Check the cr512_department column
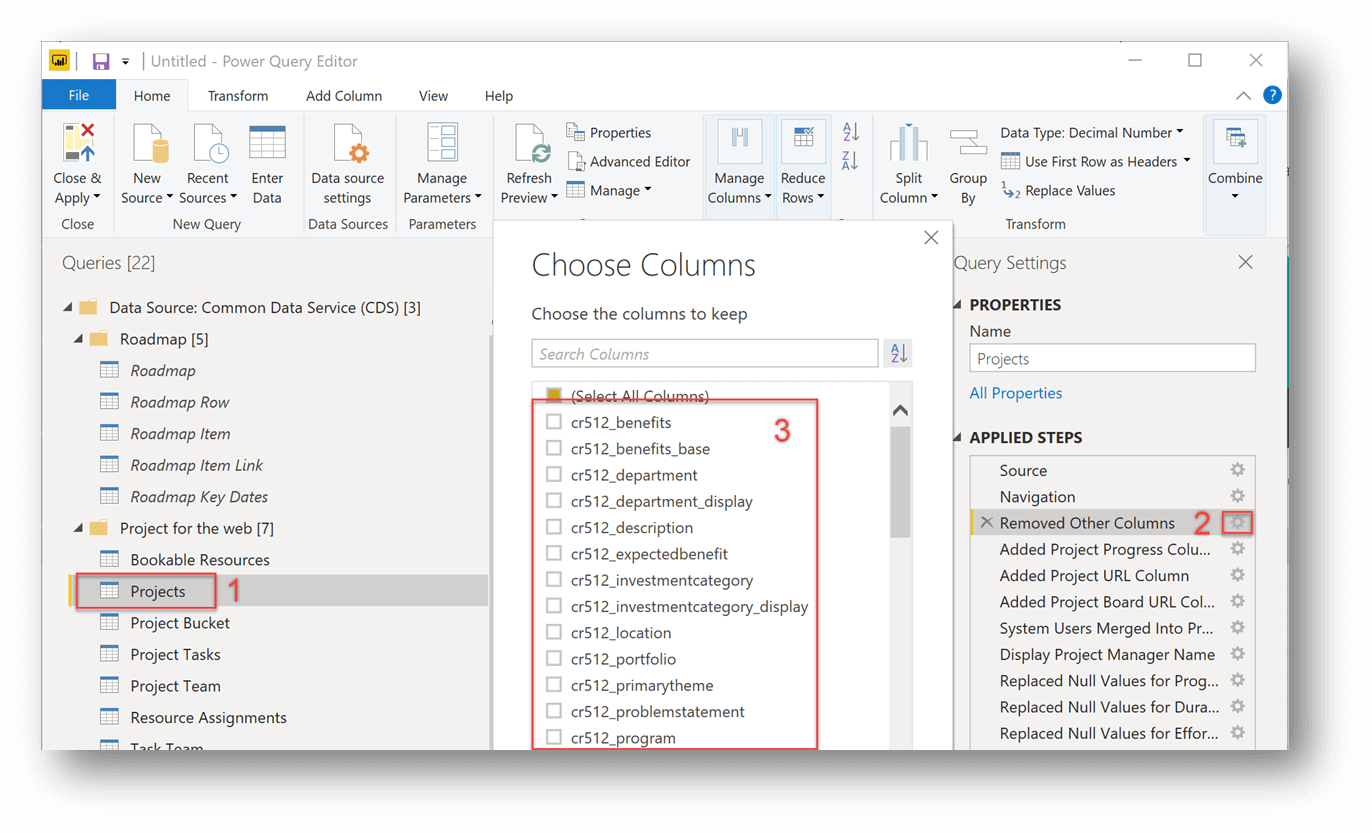1372x833 pixels. [554, 474]
